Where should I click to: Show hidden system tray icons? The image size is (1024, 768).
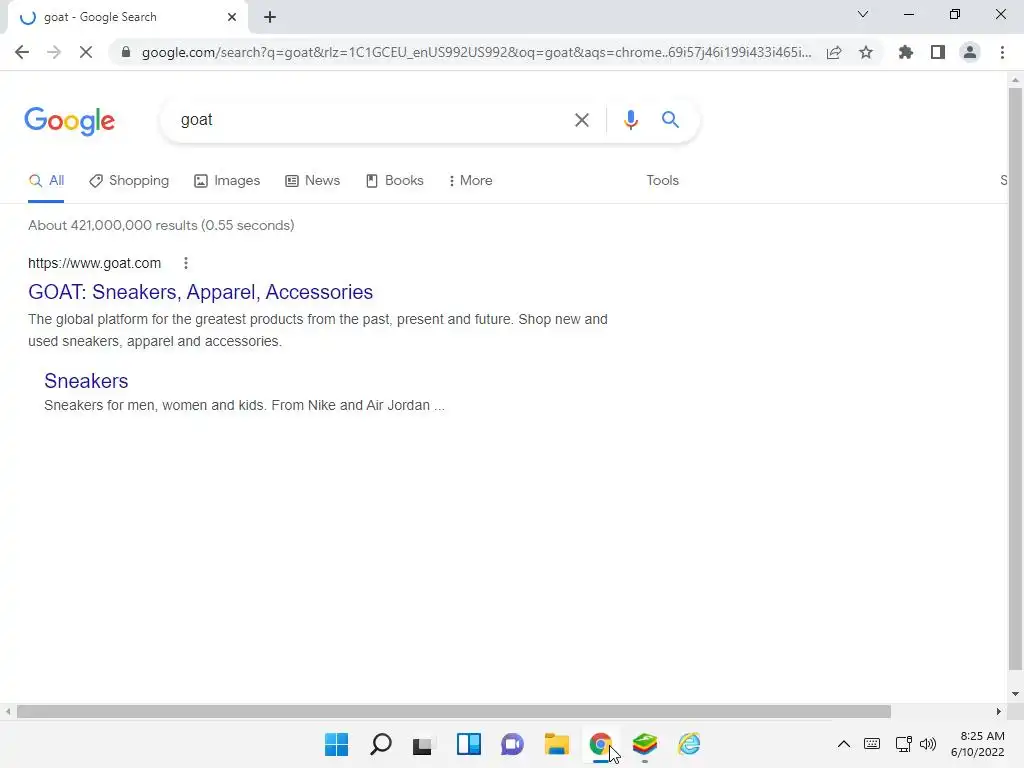coord(844,744)
